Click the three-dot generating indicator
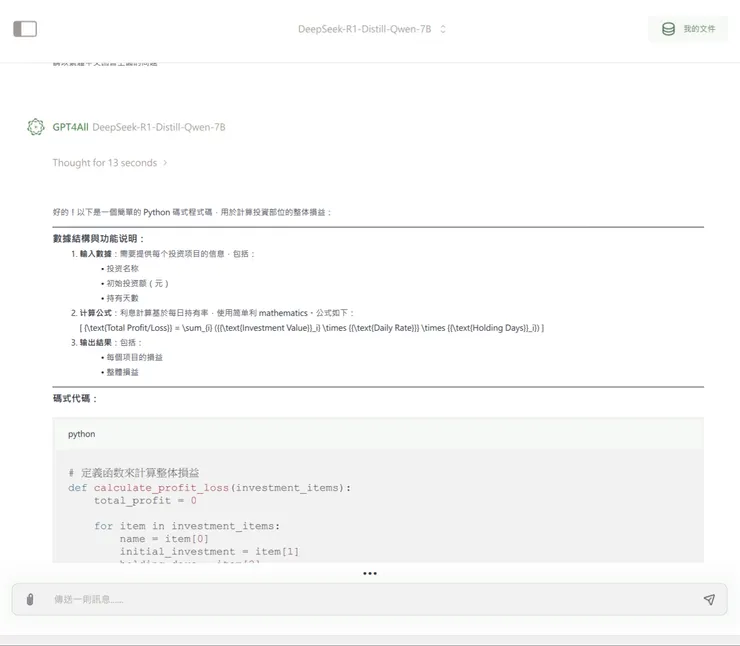 pos(370,573)
